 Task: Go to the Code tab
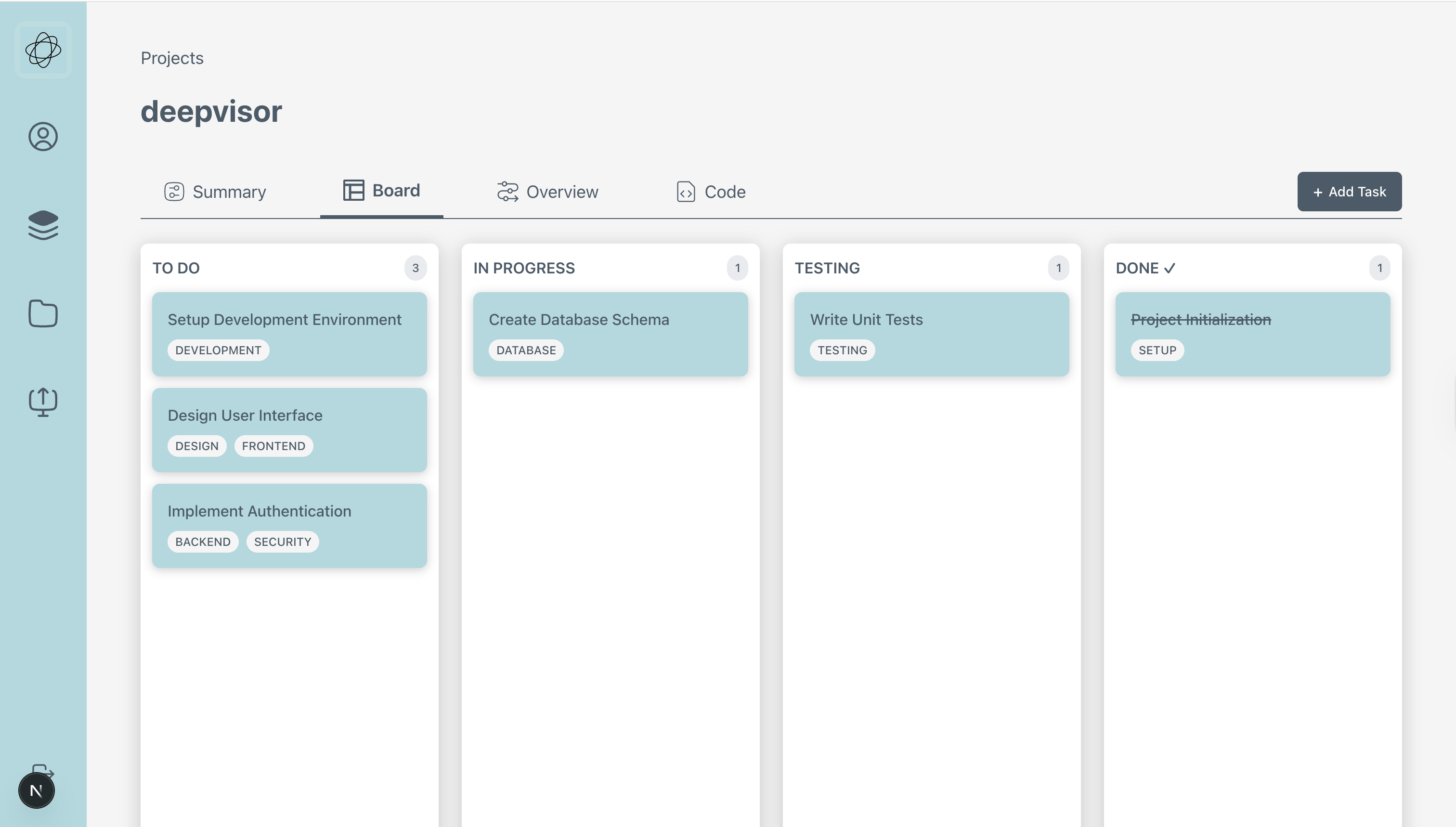point(711,192)
